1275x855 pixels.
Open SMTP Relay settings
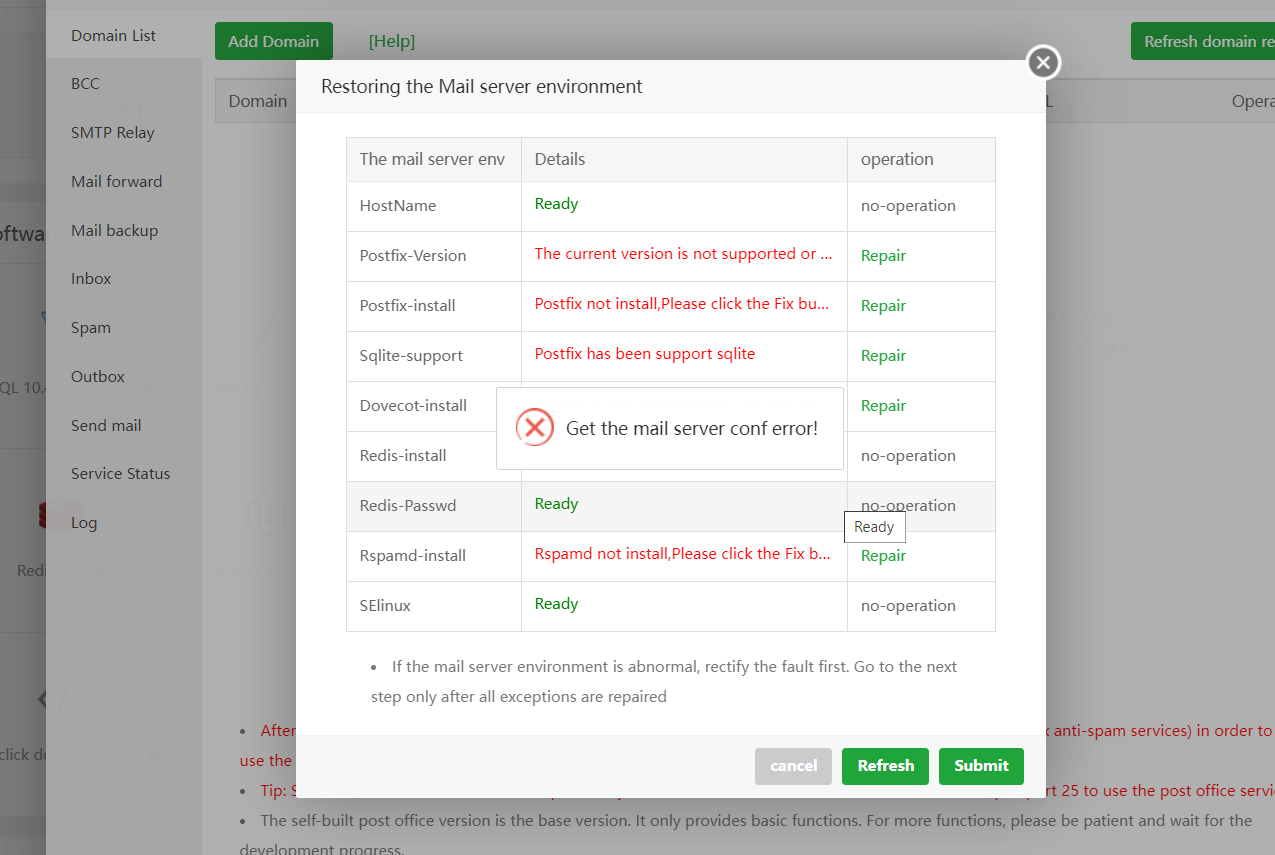pos(113,133)
